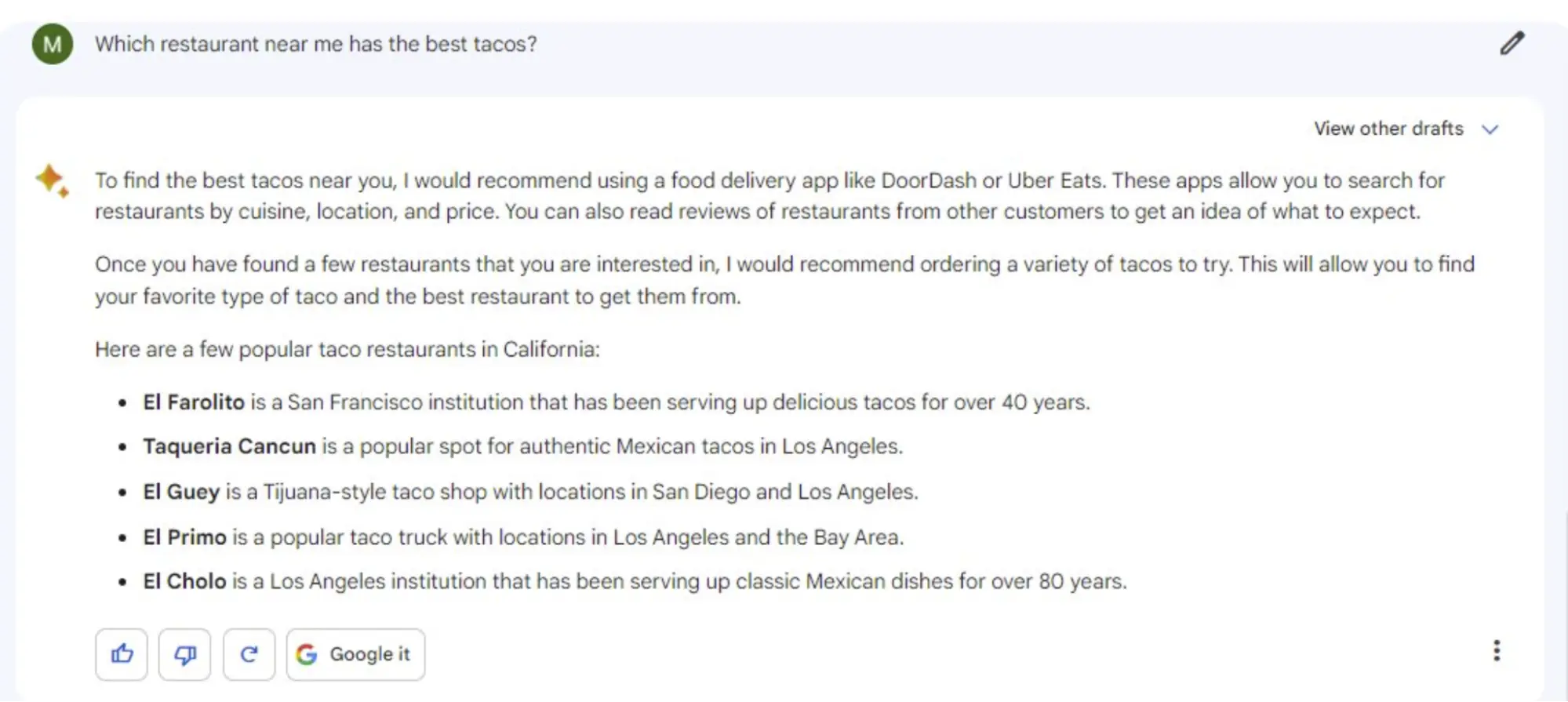Expand the View other drafts chevron
The width and height of the screenshot is (1568, 702).
click(1491, 129)
